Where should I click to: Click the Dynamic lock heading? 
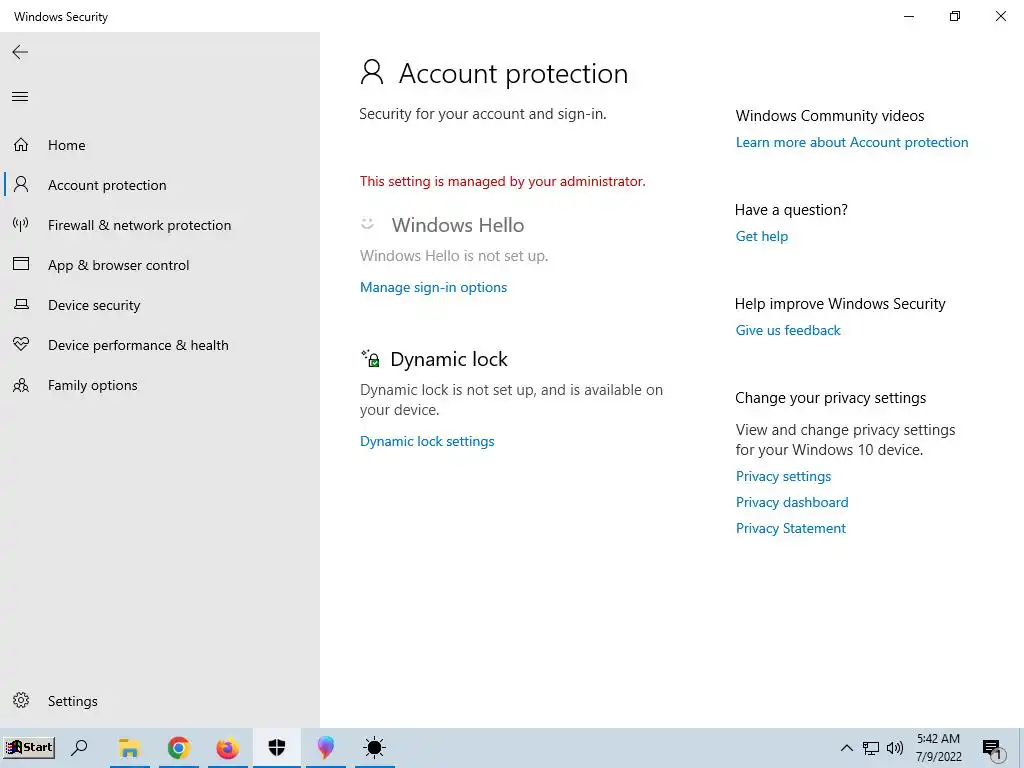click(x=449, y=359)
